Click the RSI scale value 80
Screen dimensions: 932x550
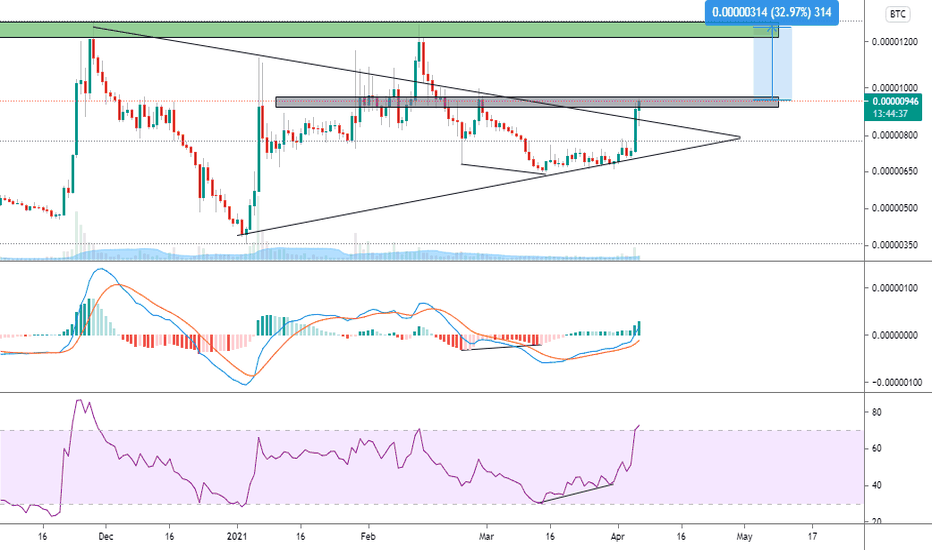877,413
